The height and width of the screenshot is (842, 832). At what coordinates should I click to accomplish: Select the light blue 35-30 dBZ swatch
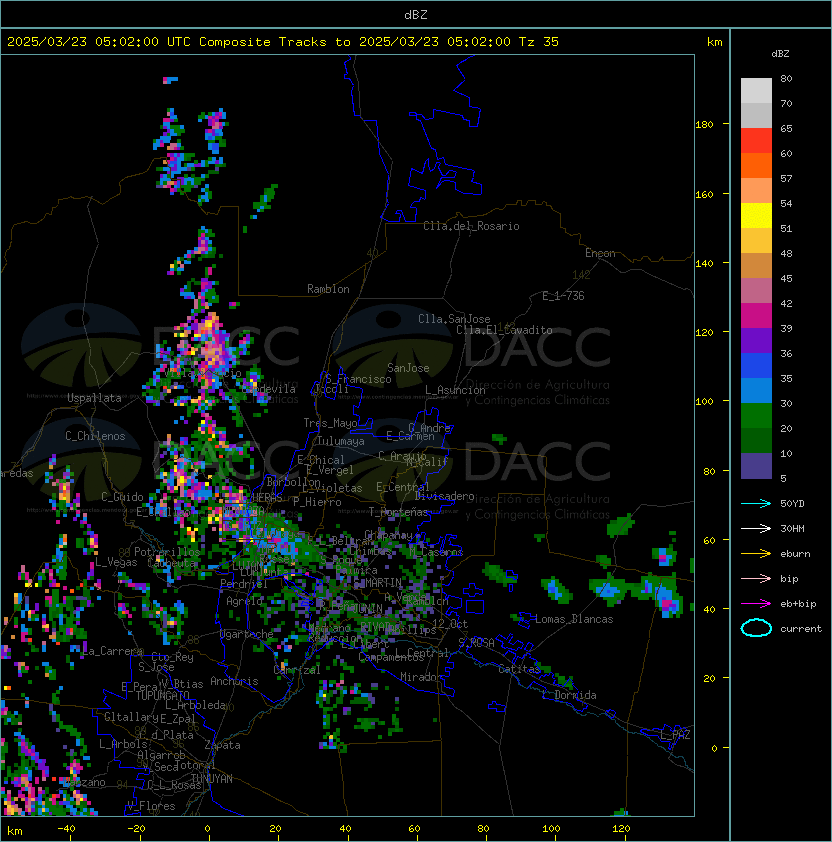click(756, 390)
